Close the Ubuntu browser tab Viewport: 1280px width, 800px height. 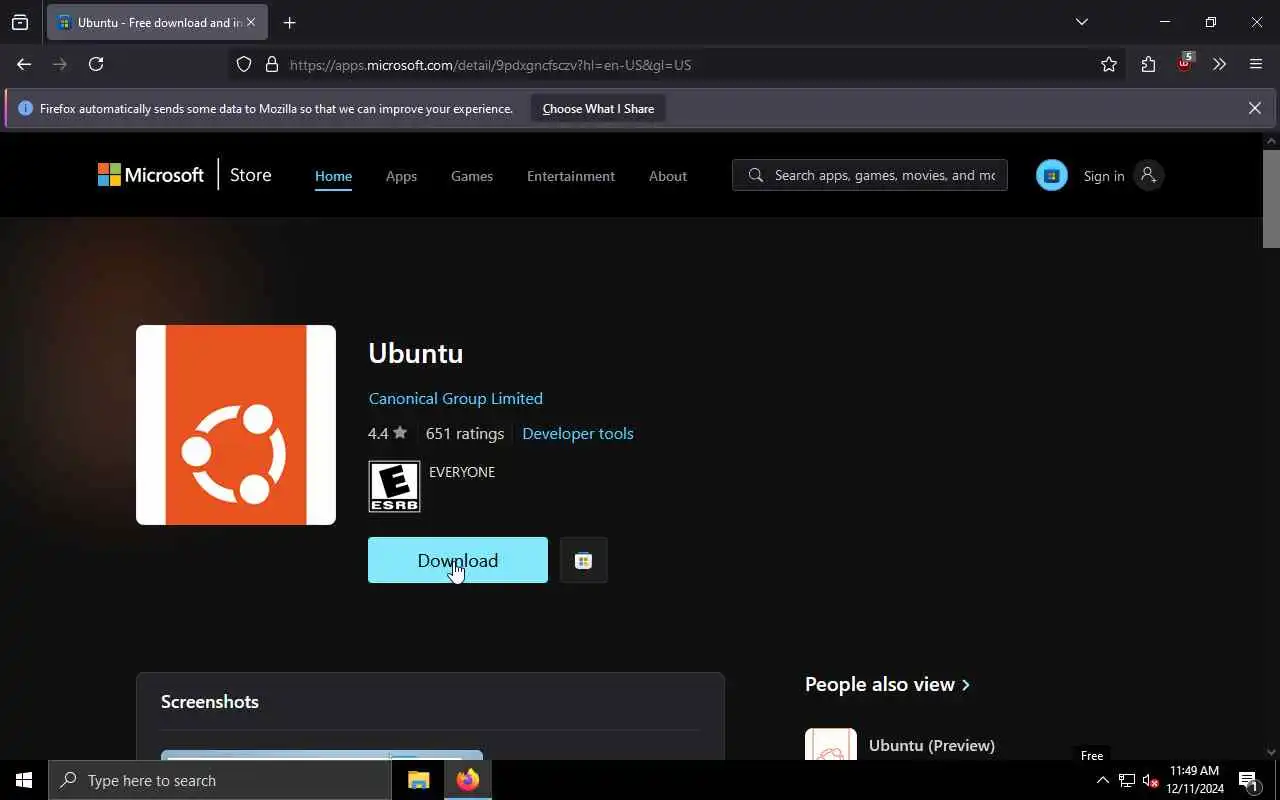[x=250, y=22]
